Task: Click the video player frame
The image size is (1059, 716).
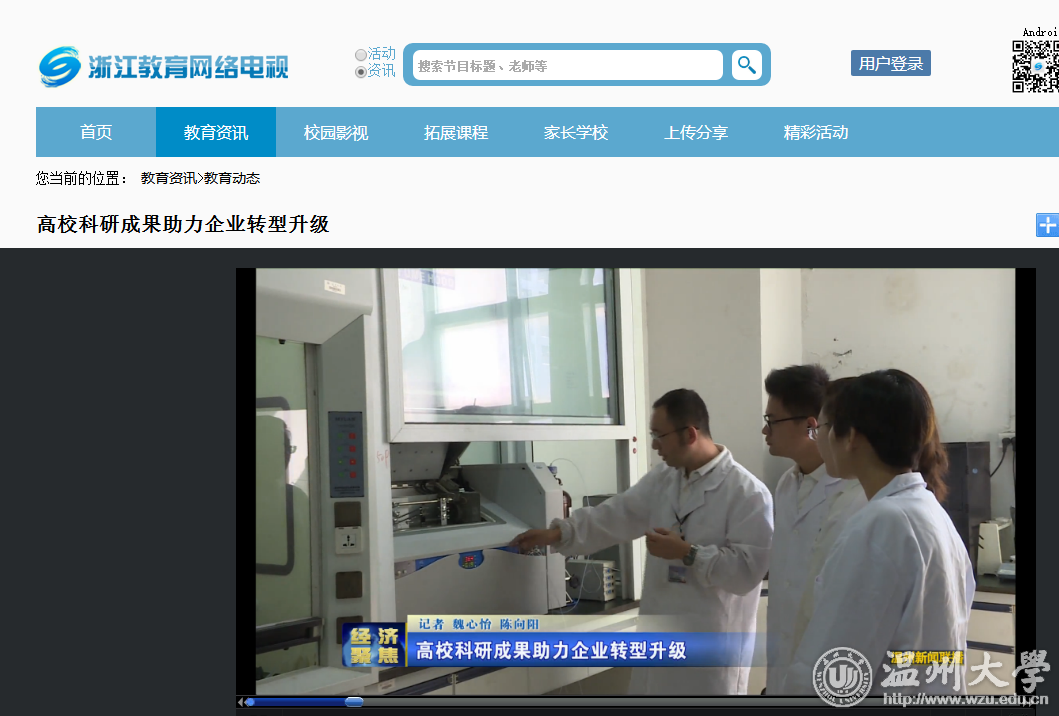Action: [x=635, y=470]
